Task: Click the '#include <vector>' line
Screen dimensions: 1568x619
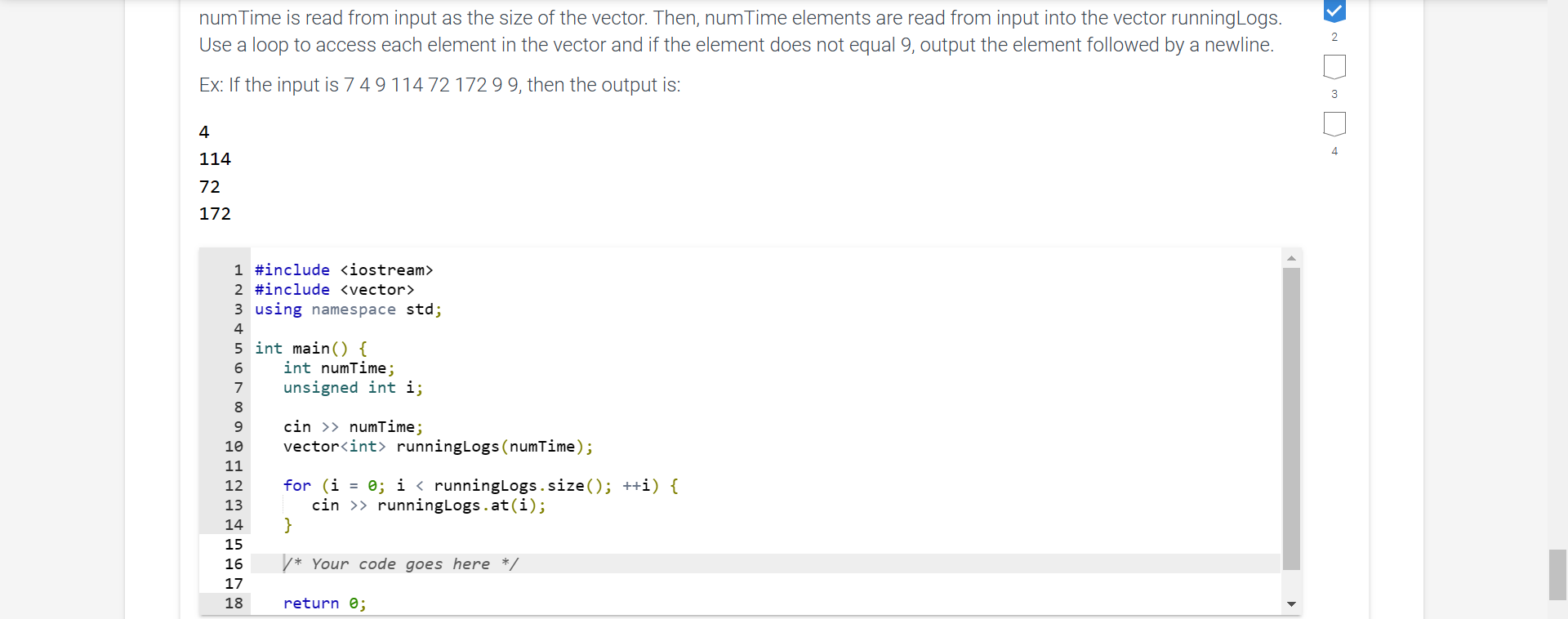Action: pyautogui.click(x=335, y=289)
